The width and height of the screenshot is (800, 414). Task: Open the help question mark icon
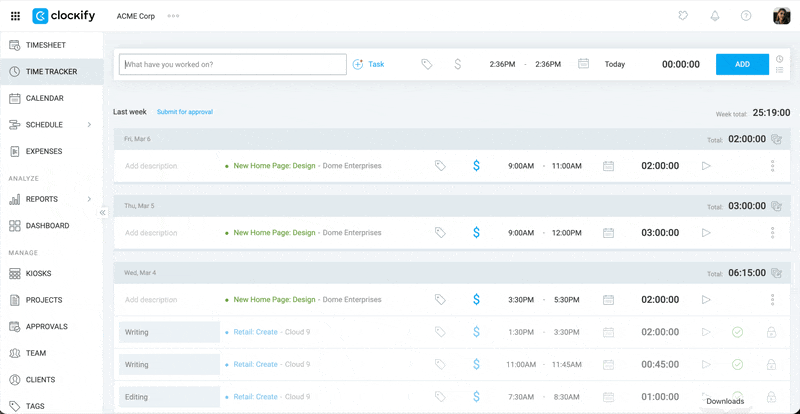pyautogui.click(x=745, y=16)
